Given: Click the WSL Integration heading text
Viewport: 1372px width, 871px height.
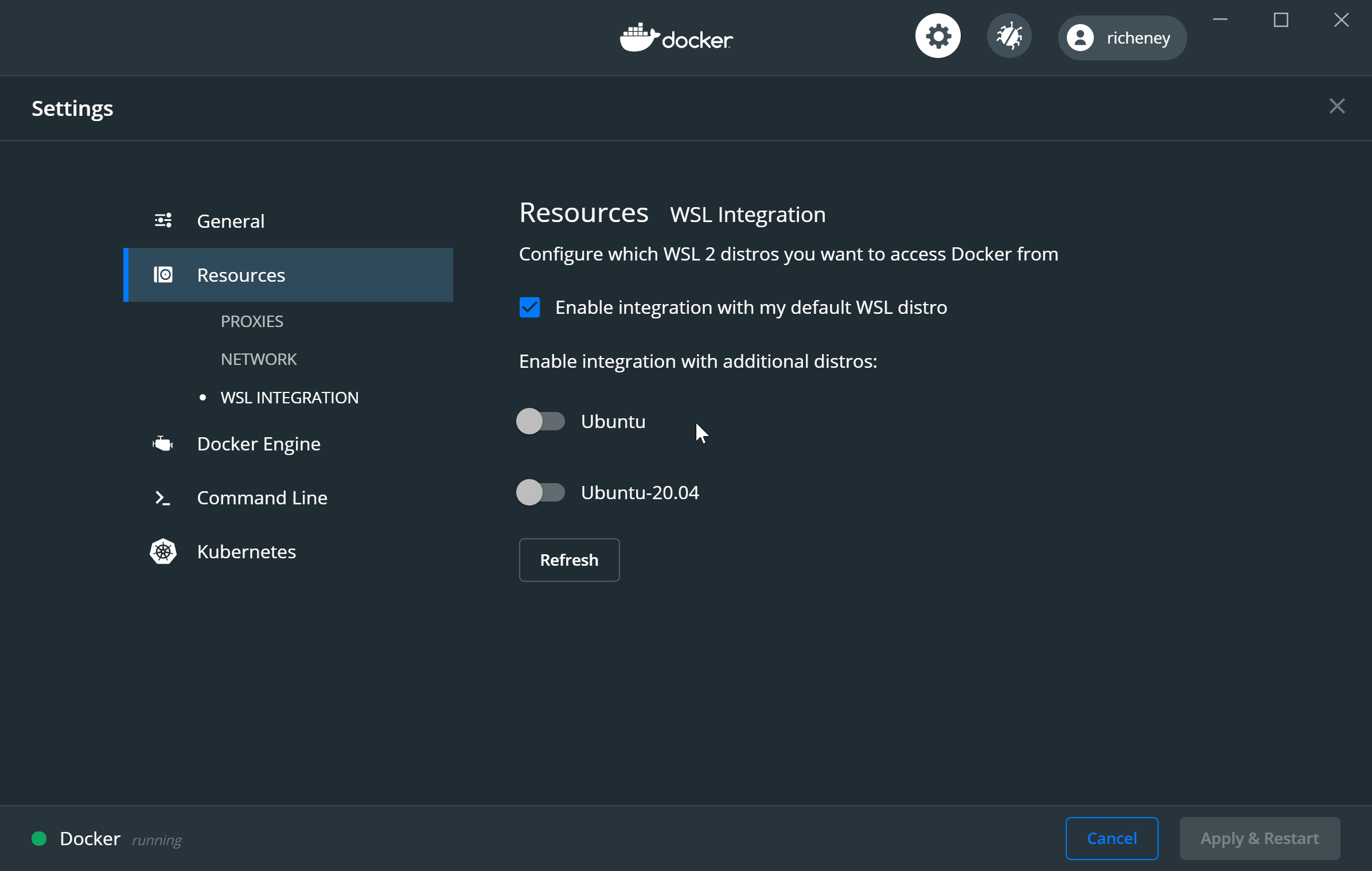Looking at the screenshot, I should (747, 214).
